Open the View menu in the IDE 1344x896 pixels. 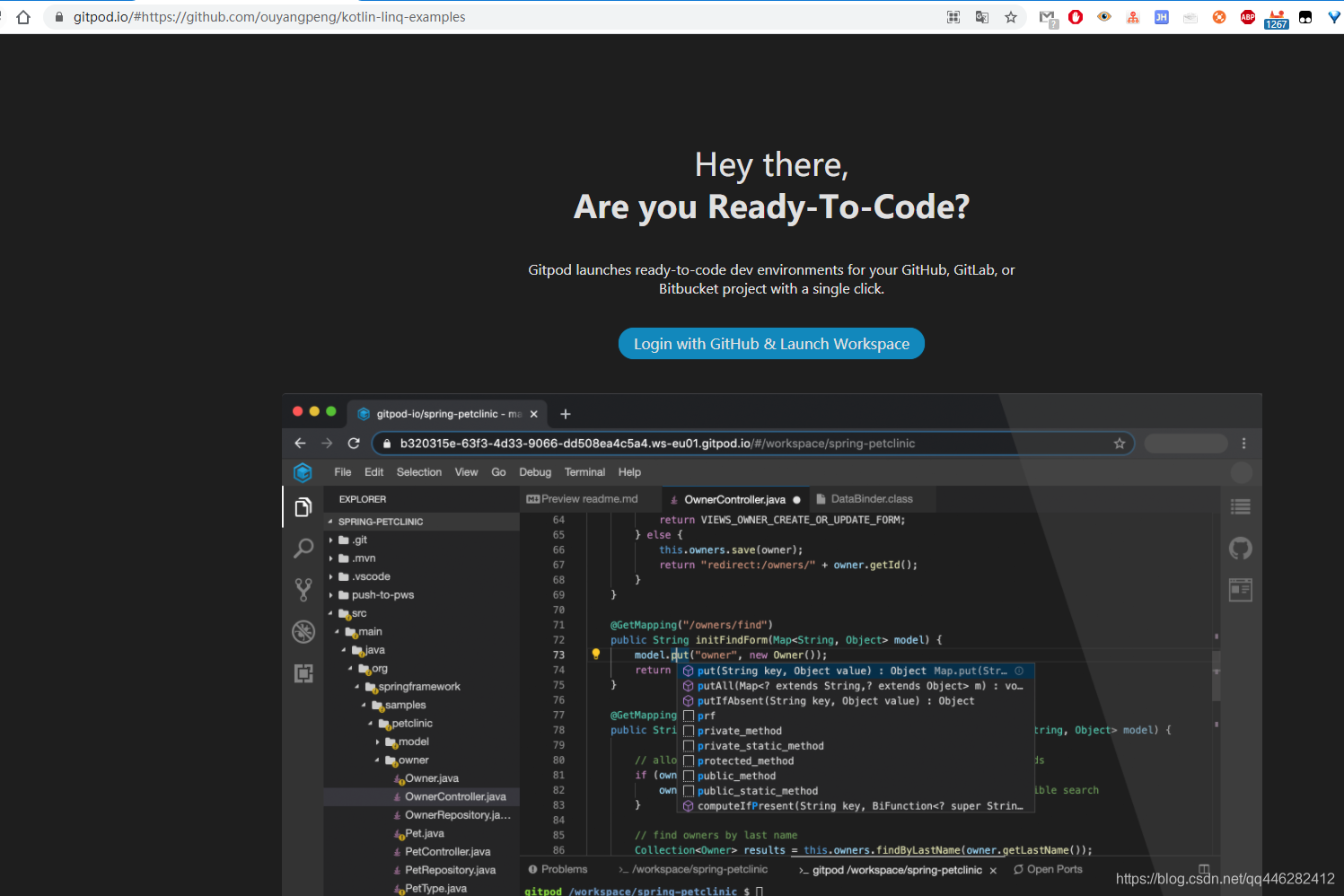click(467, 472)
